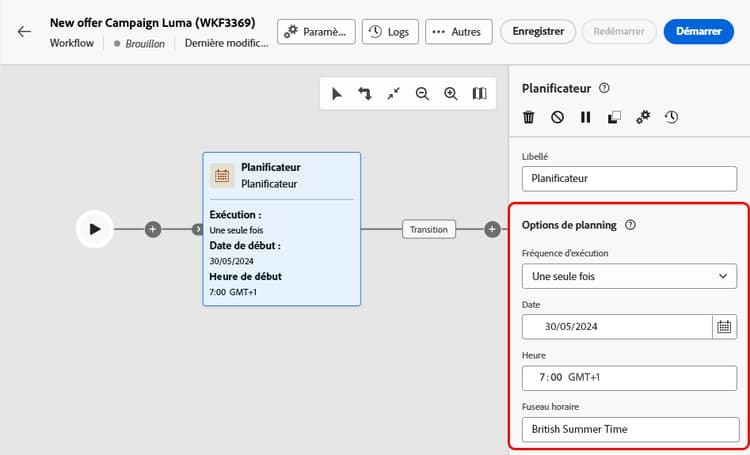This screenshot has height=455, width=750.
Task: Click the blue Démarrer button
Action: 699,32
